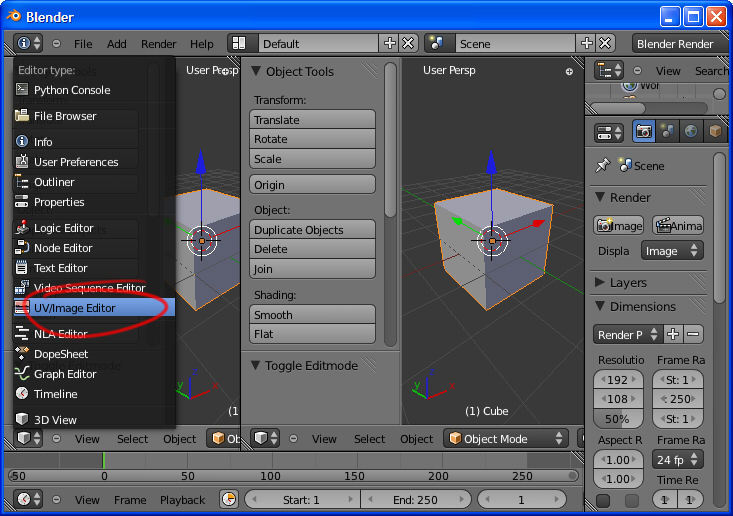This screenshot has height=516, width=733.
Task: Toggle the Border checkbox under Aspect Ratio
Action: [603, 500]
